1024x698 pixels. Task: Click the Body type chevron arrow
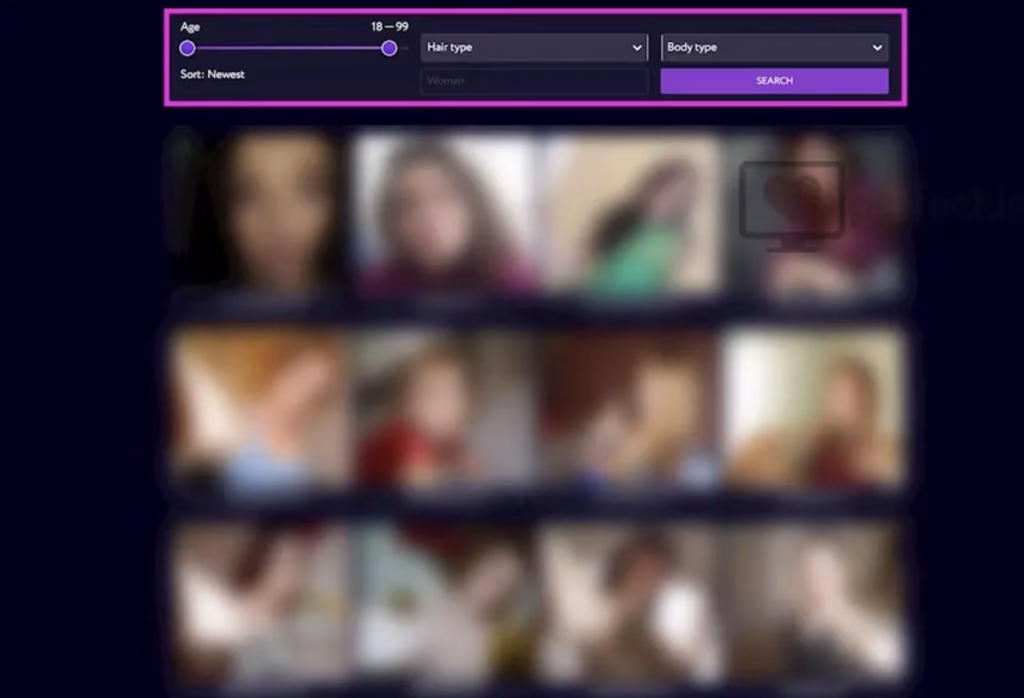tap(879, 47)
